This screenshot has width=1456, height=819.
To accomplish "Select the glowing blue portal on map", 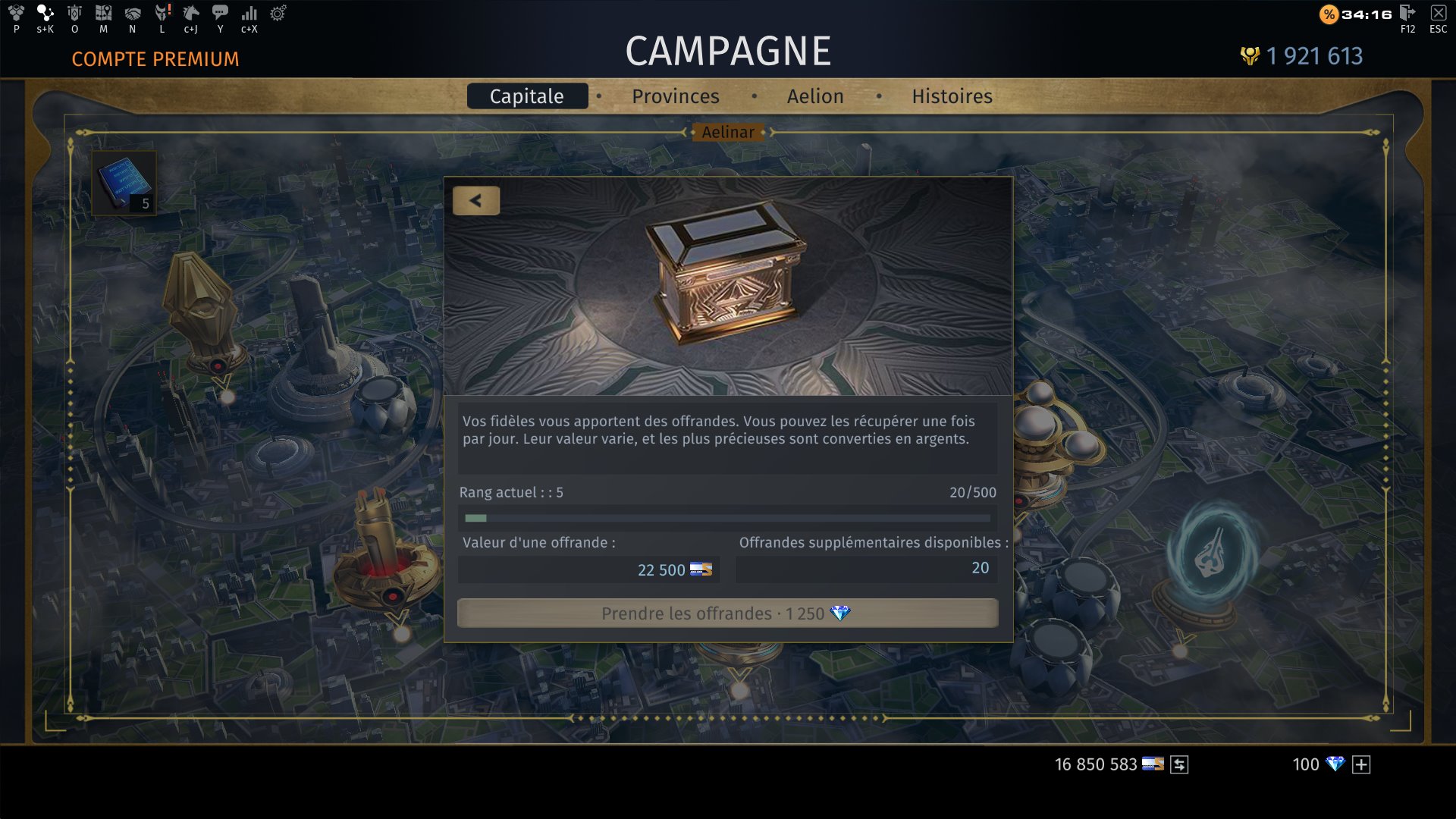I will pos(1210,557).
